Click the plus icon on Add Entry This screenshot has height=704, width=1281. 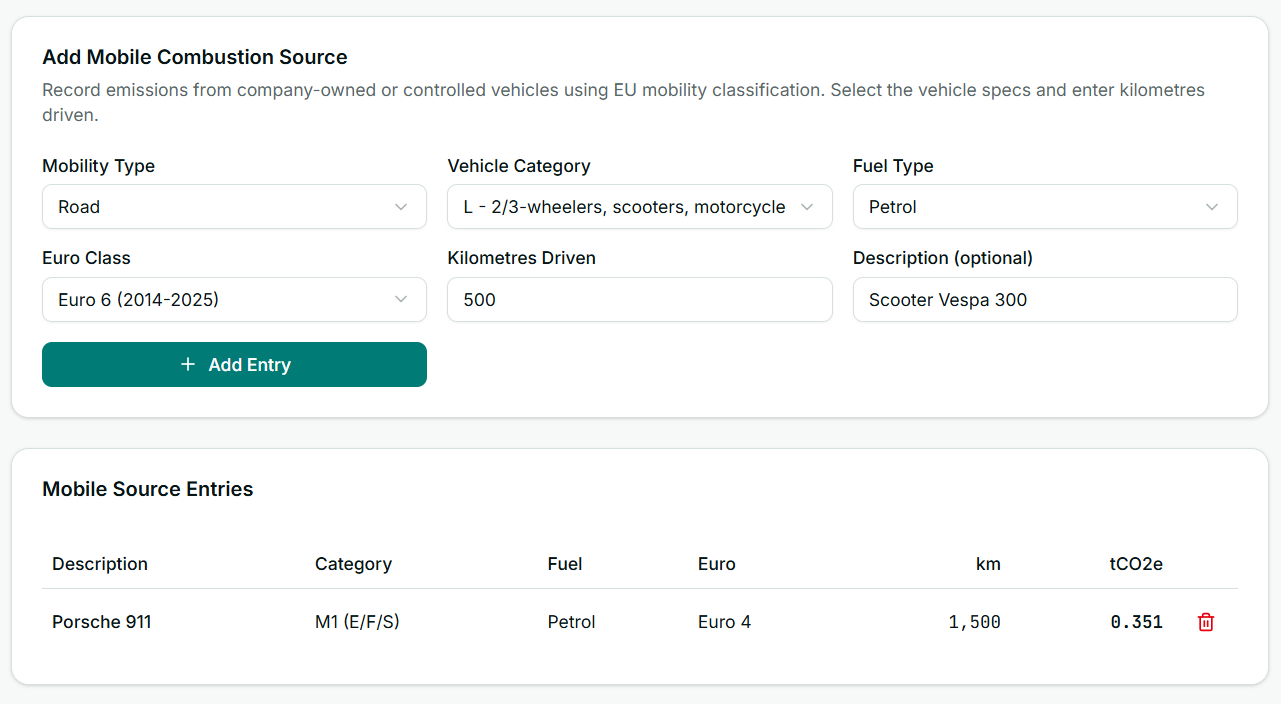[187, 364]
